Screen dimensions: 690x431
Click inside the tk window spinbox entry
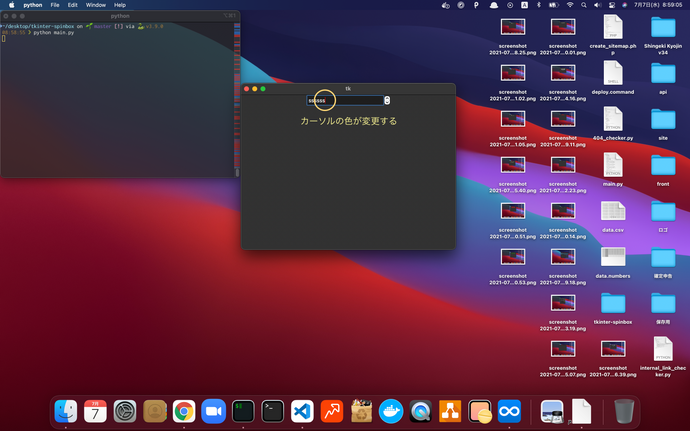click(345, 100)
